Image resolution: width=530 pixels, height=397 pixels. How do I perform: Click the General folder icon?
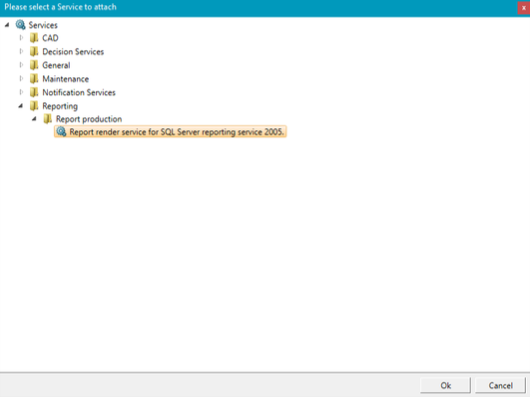coord(34,65)
